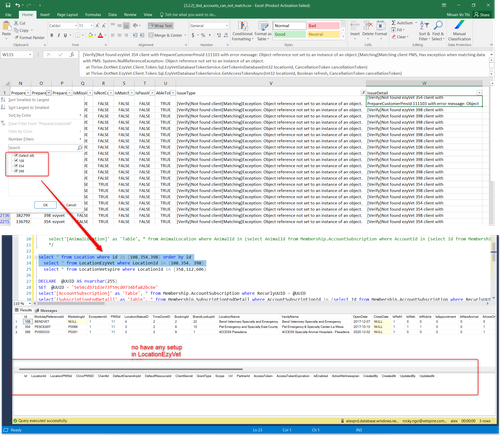Select the Format Painter tool
The width and height of the screenshot is (500, 436).
(29, 37)
